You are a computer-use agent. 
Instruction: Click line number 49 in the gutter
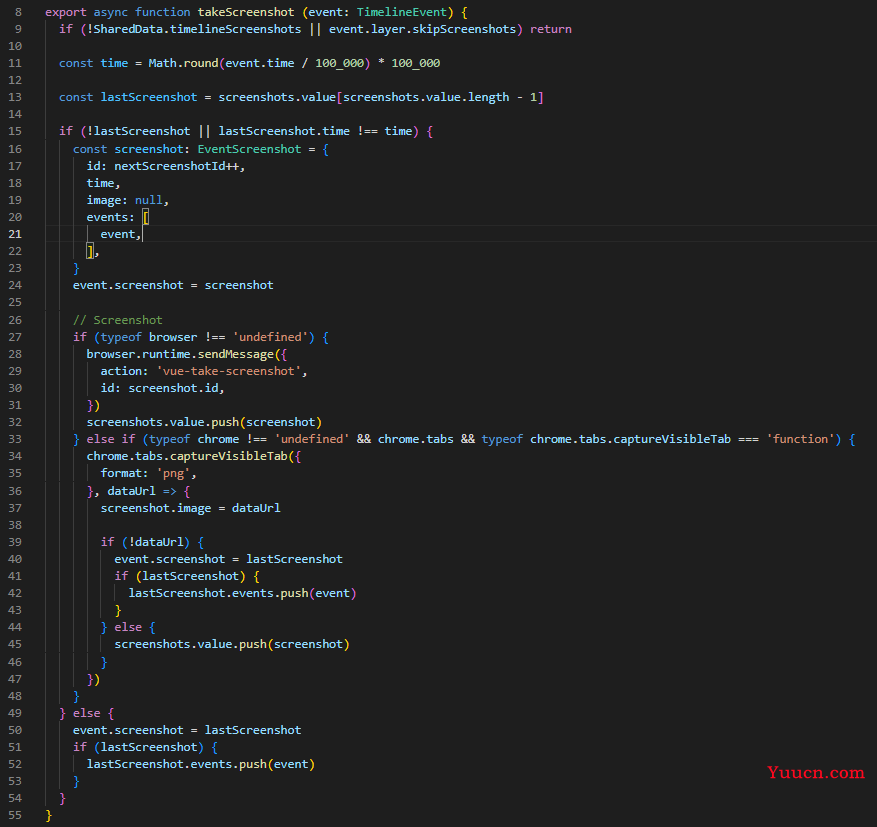pyautogui.click(x=15, y=713)
